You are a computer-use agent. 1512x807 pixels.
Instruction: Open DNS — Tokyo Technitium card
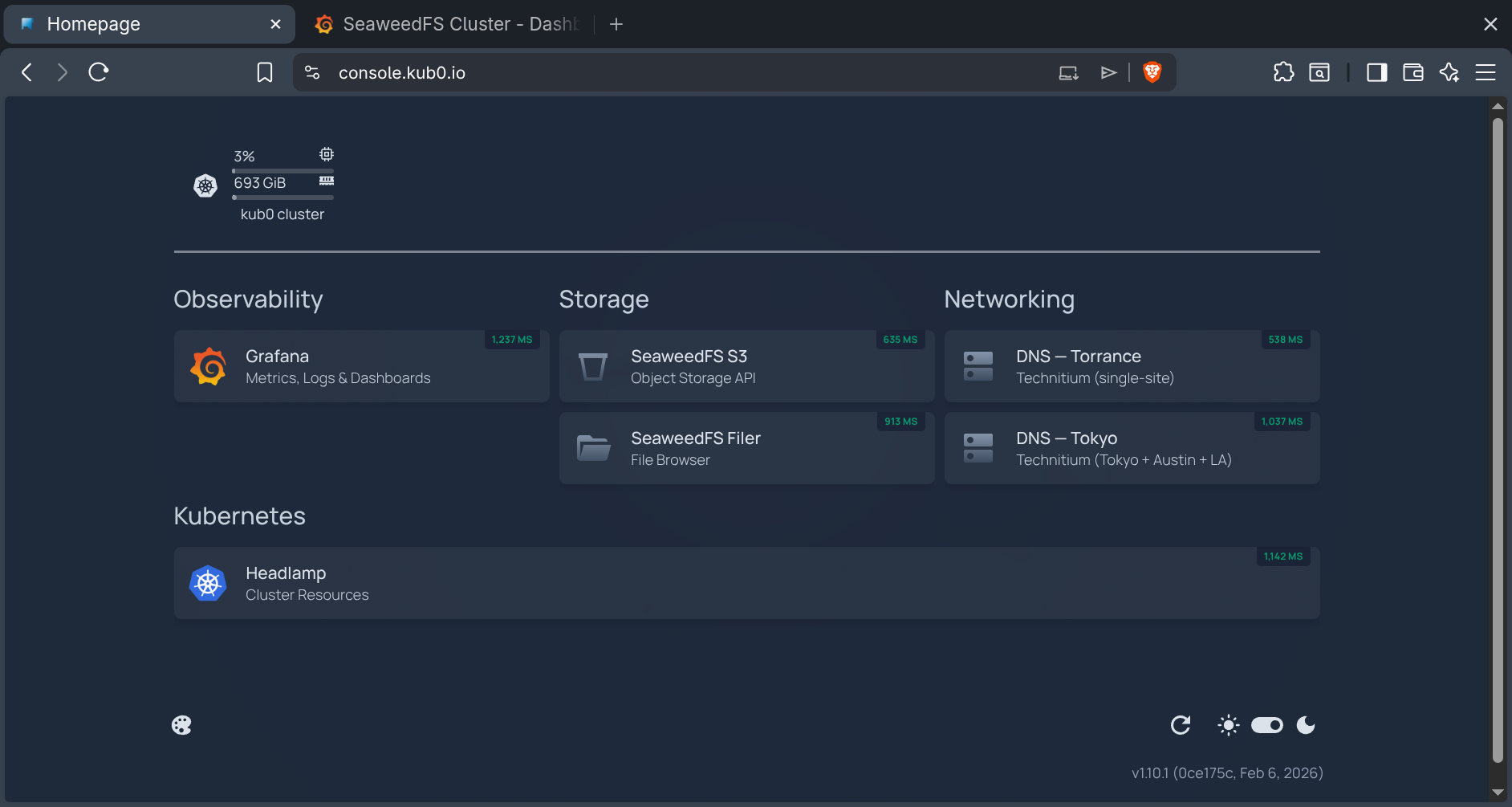point(1132,448)
